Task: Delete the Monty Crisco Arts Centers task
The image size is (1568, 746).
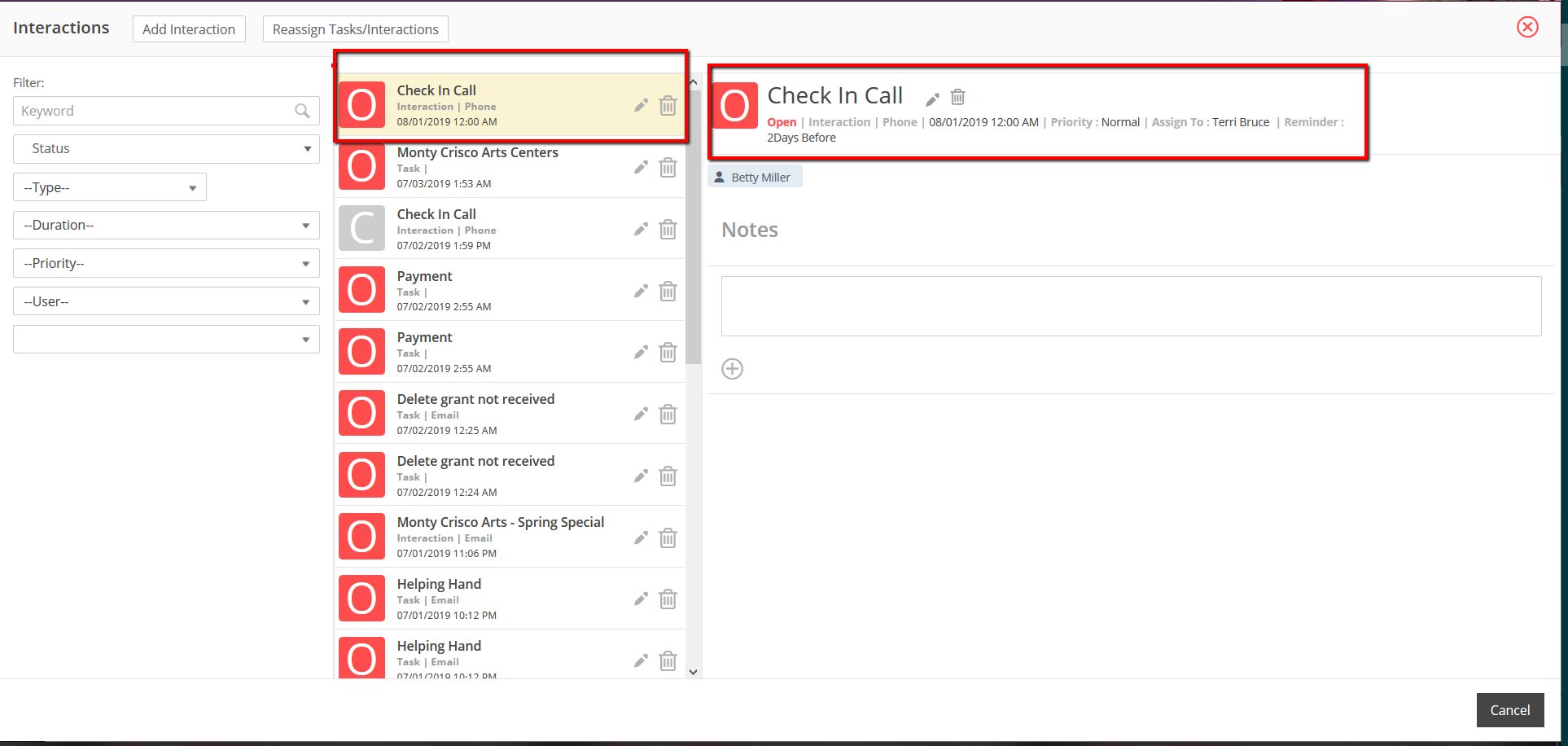Action: click(668, 168)
